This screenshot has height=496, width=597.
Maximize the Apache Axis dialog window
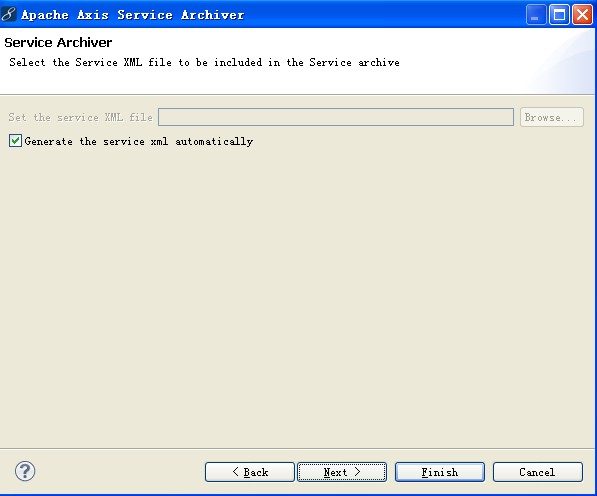pyautogui.click(x=559, y=15)
